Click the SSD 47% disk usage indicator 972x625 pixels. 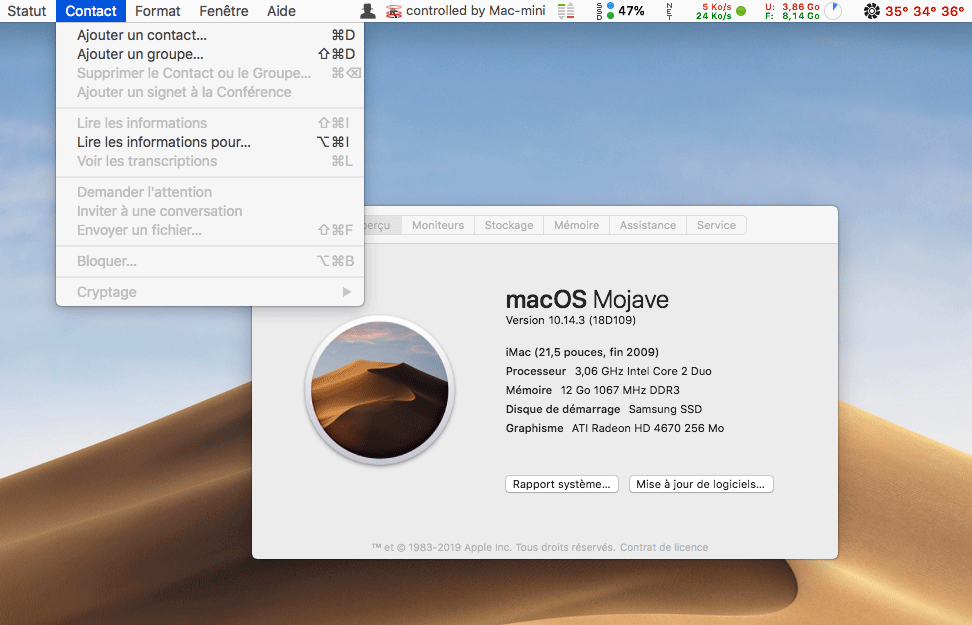click(620, 11)
